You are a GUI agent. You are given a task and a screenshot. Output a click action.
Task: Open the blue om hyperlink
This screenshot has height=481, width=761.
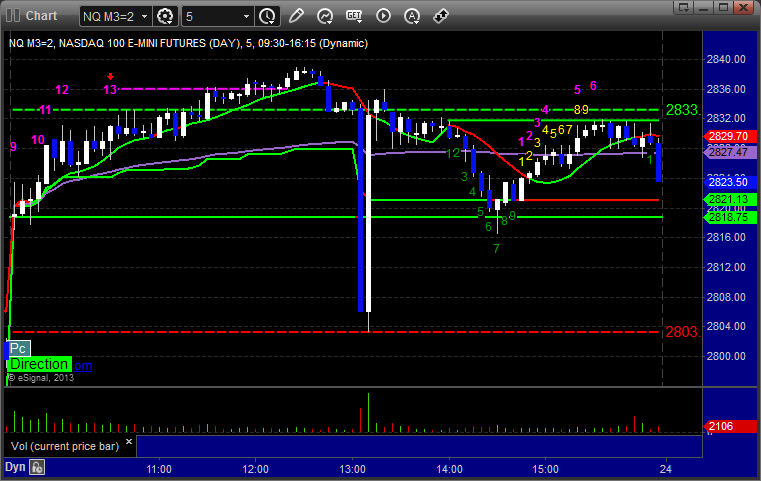(83, 365)
